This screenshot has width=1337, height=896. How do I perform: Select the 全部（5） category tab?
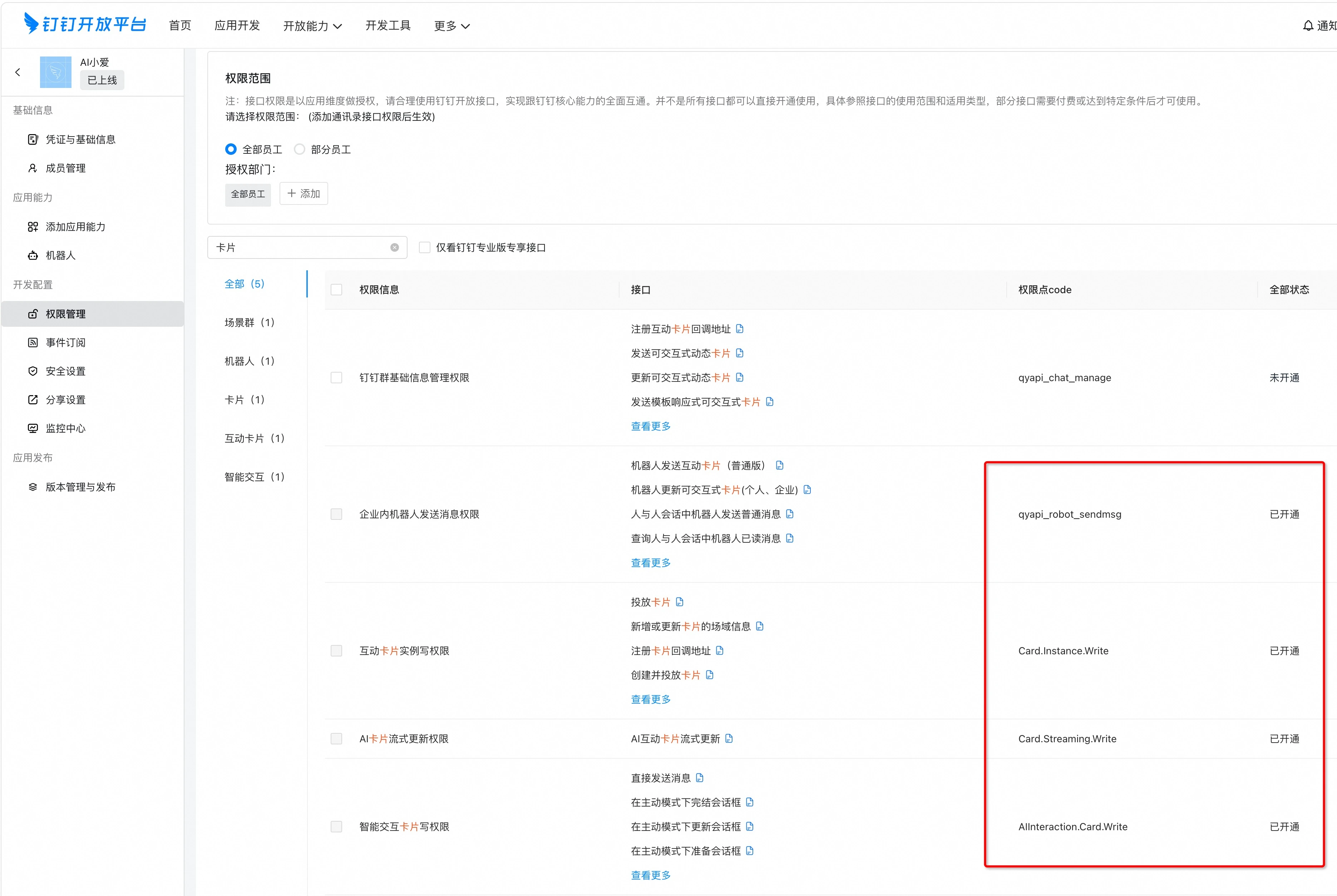click(x=245, y=284)
